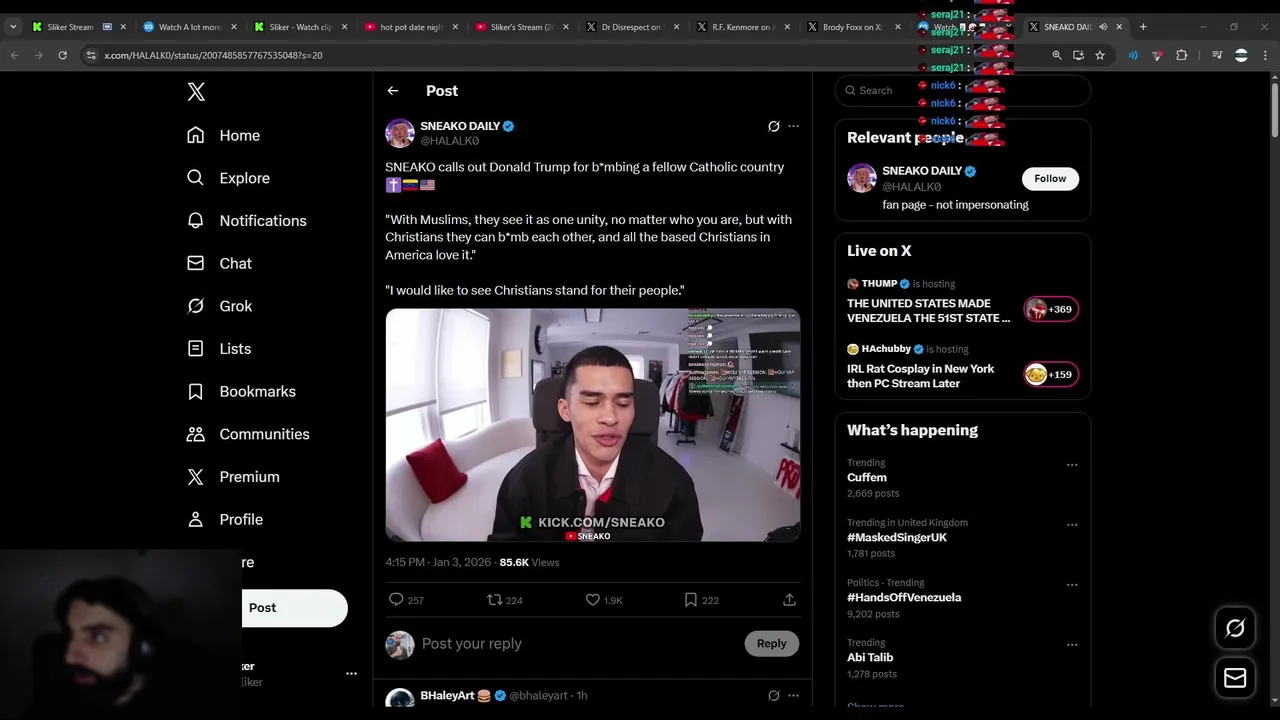Click the gray Reply button

[x=771, y=644]
